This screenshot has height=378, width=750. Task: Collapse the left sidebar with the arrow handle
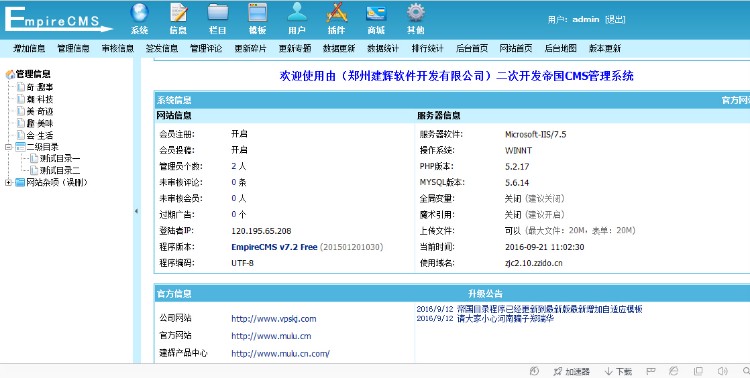coord(136,211)
